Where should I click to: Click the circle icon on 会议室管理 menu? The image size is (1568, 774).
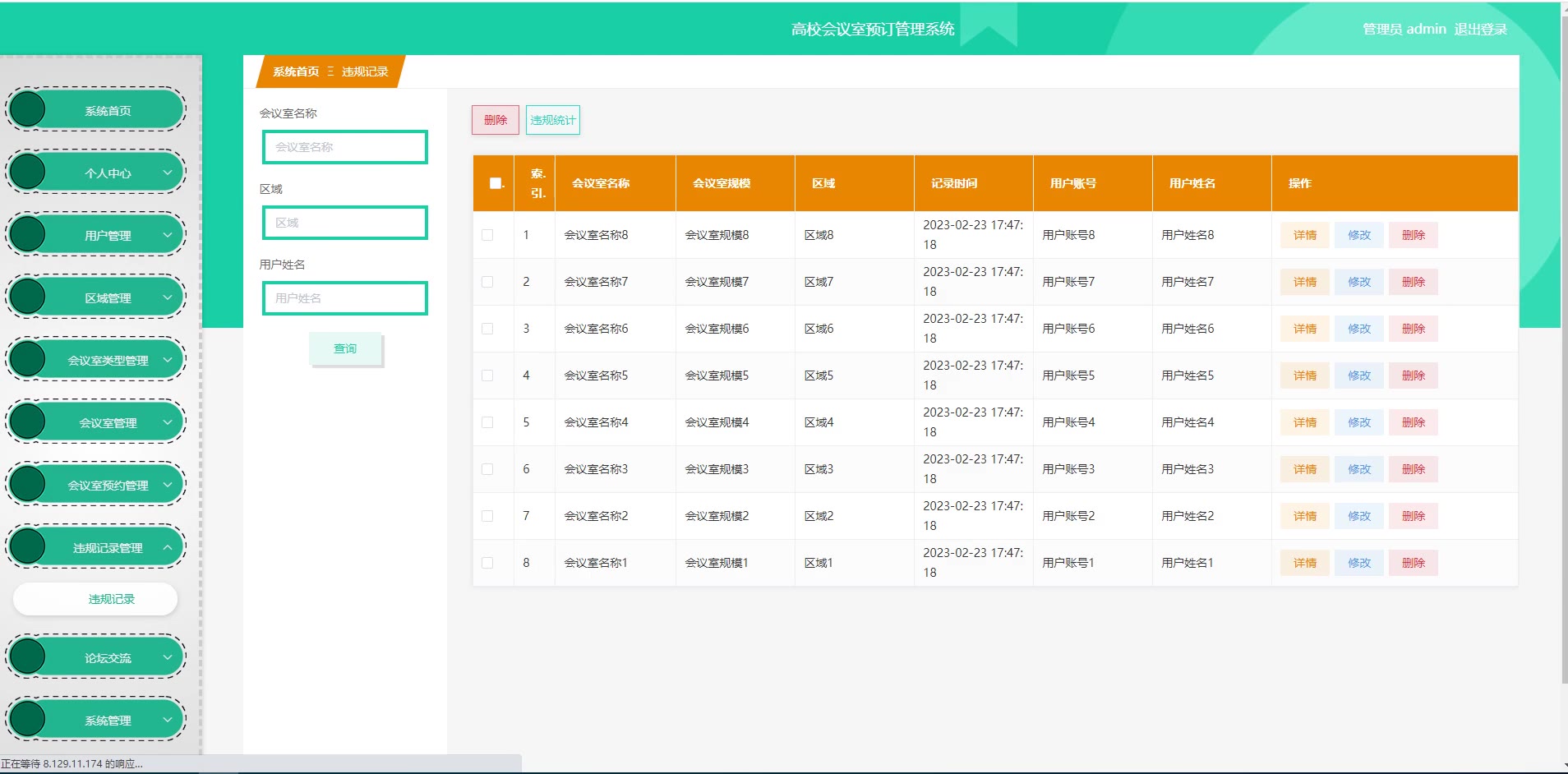tap(28, 422)
